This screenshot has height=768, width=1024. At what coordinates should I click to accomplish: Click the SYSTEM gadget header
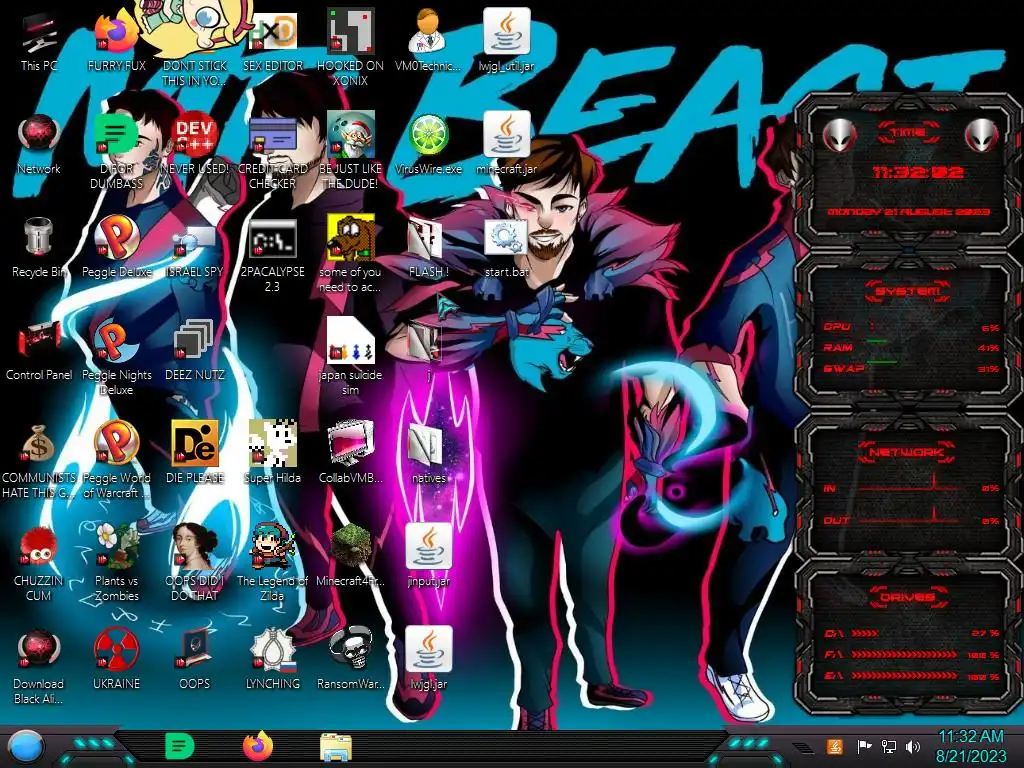pyautogui.click(x=908, y=291)
